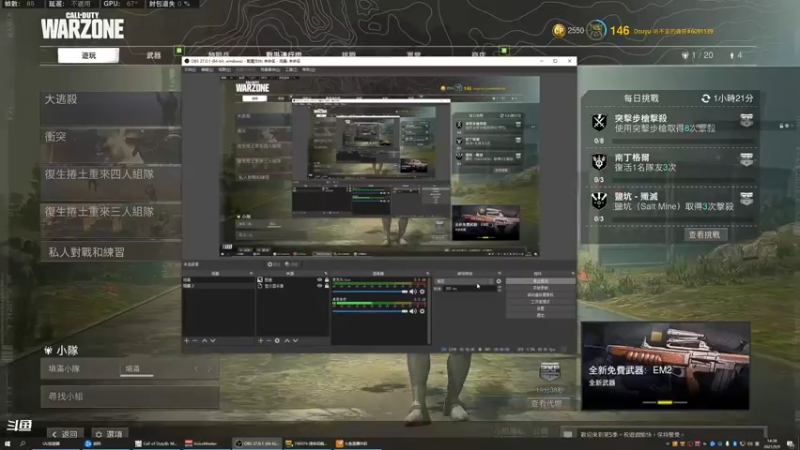Select the second scene in the Scenes list

tap(218, 286)
